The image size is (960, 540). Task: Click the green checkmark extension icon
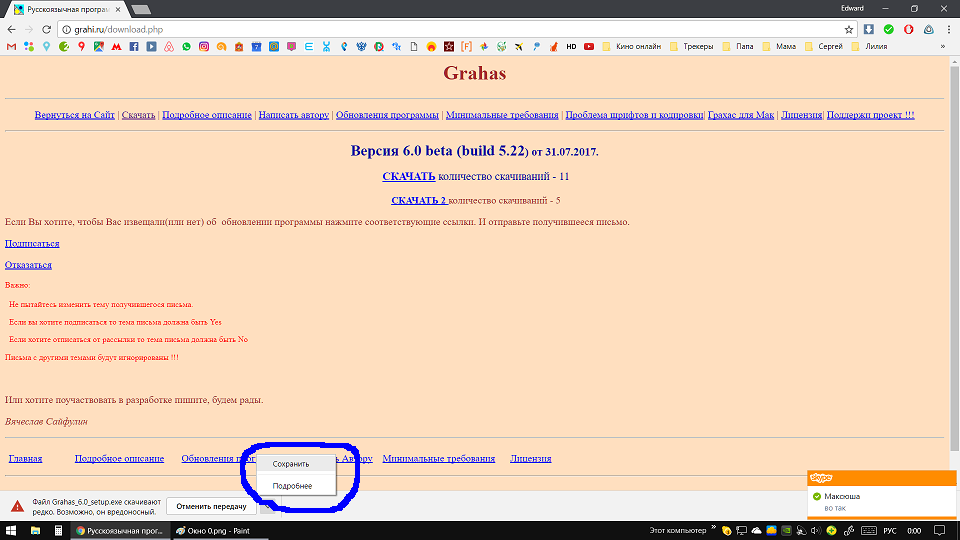889,29
